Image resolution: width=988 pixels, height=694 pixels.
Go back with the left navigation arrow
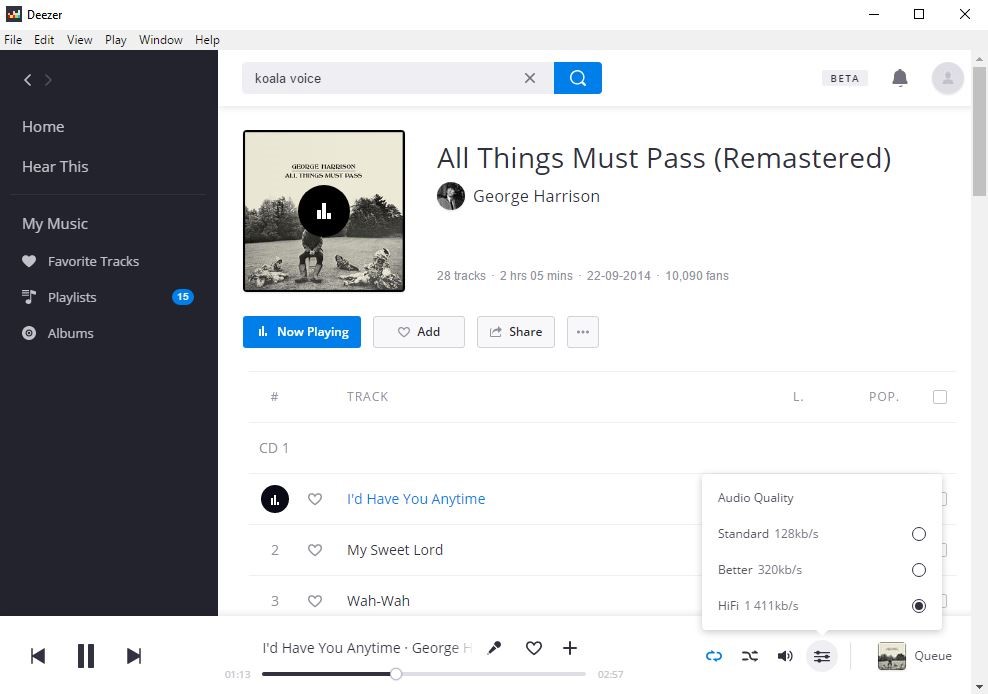28,79
